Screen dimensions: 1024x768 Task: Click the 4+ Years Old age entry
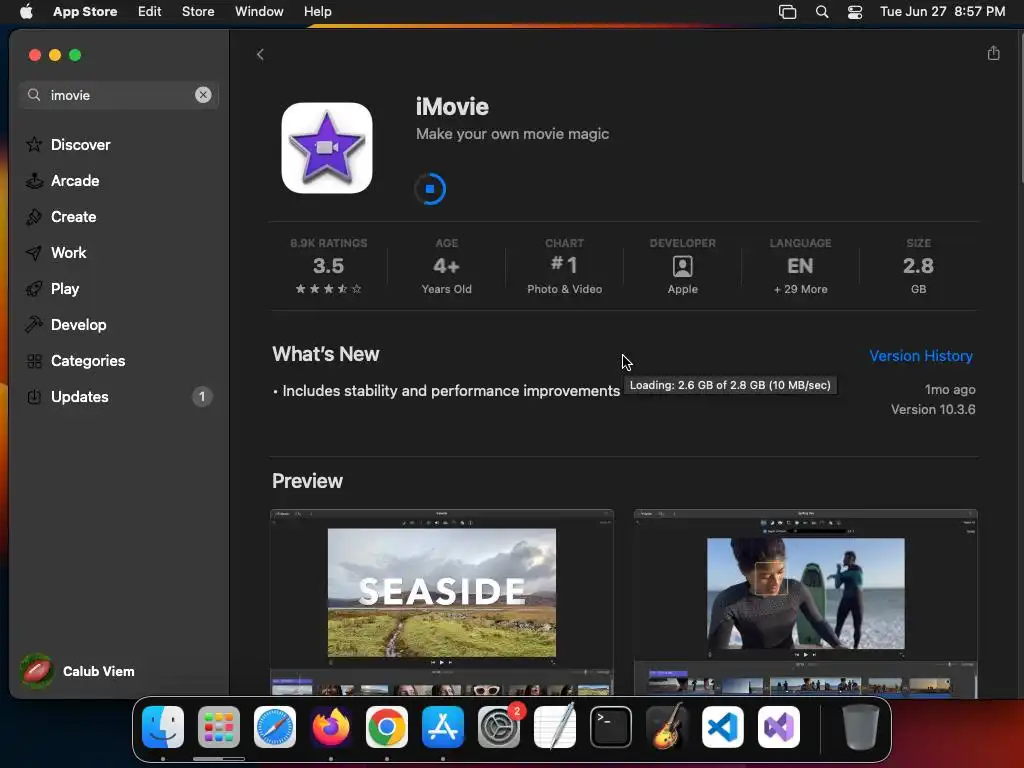[x=447, y=268]
